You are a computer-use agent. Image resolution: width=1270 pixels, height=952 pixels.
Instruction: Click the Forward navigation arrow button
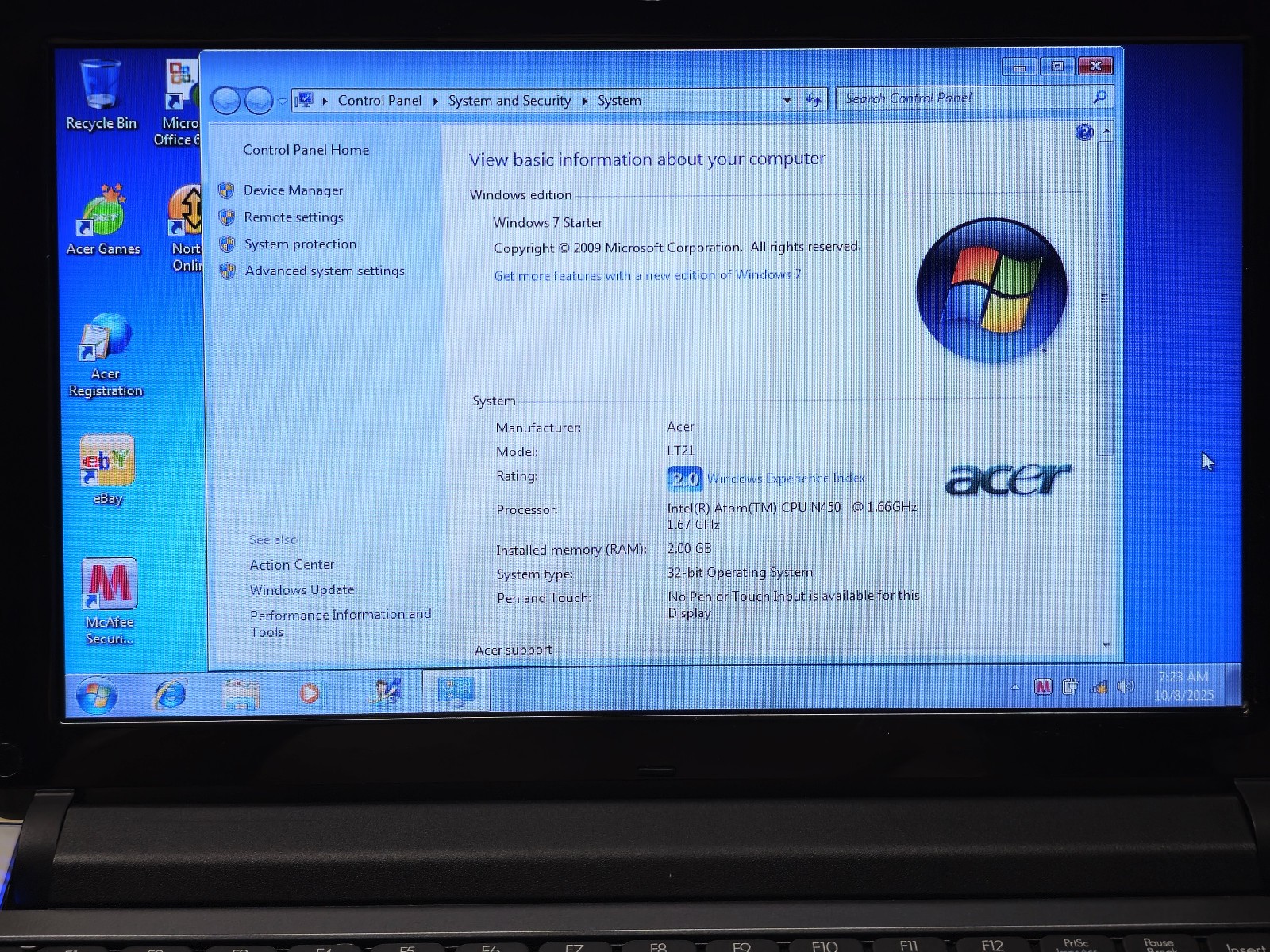tap(259, 101)
